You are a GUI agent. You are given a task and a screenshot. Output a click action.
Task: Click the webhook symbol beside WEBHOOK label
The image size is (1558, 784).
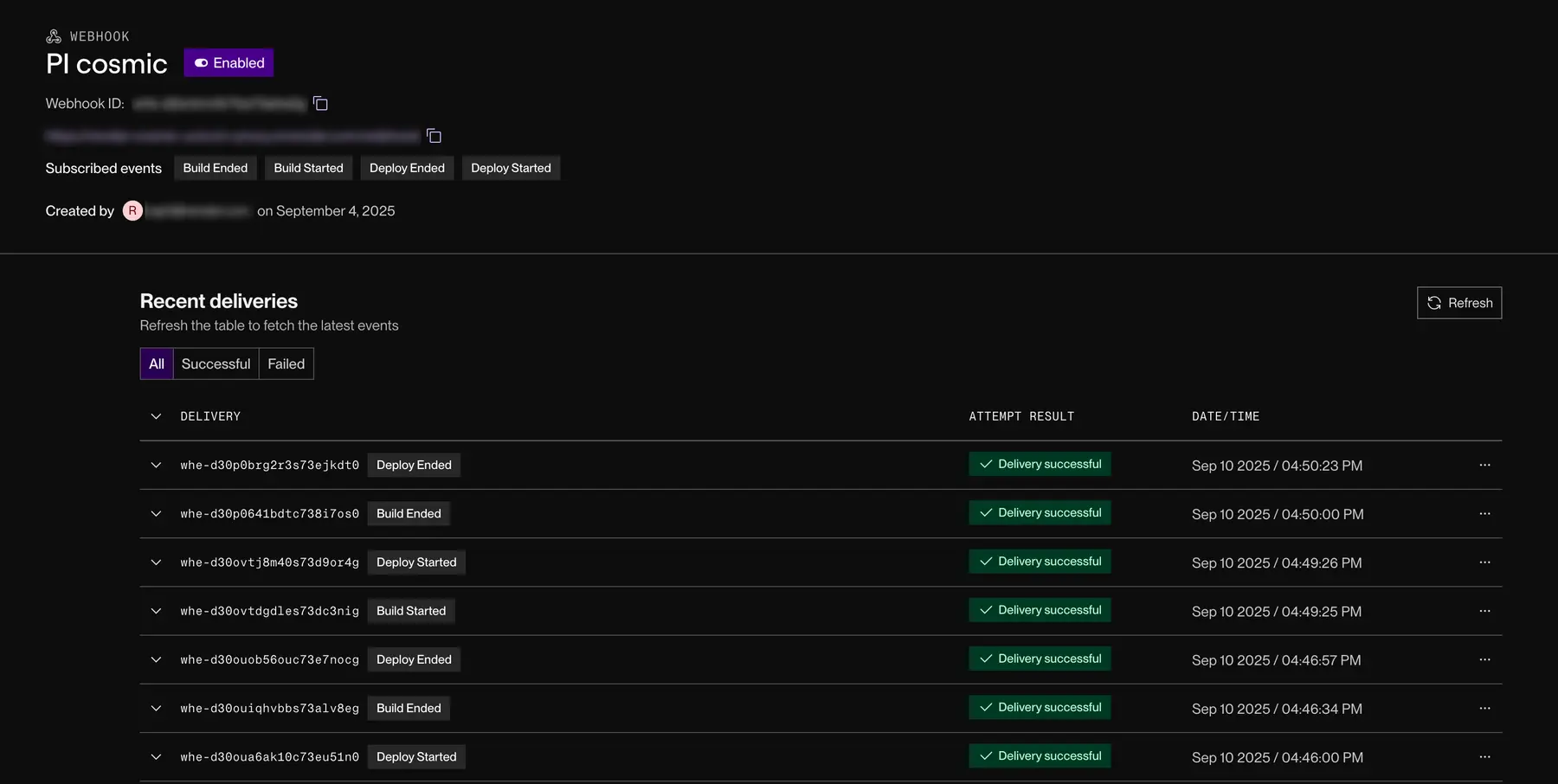pos(53,35)
